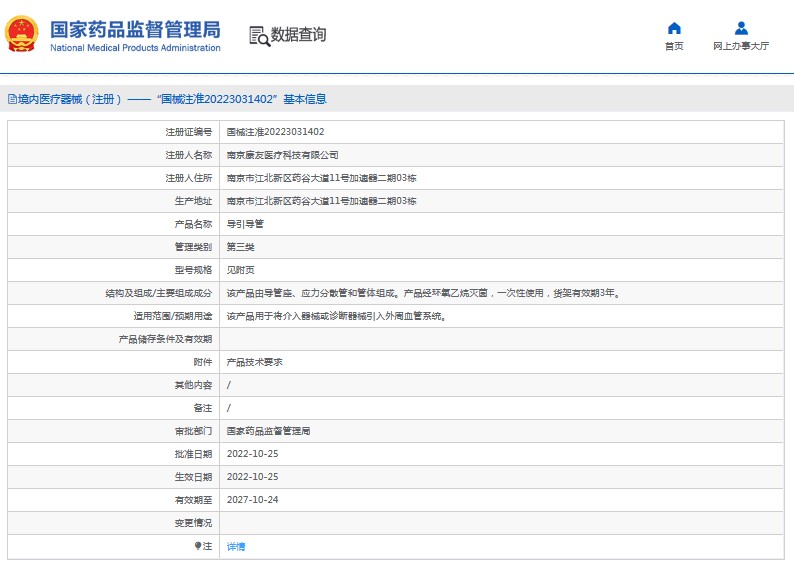Click the 变更情况 label

pyautogui.click(x=193, y=523)
